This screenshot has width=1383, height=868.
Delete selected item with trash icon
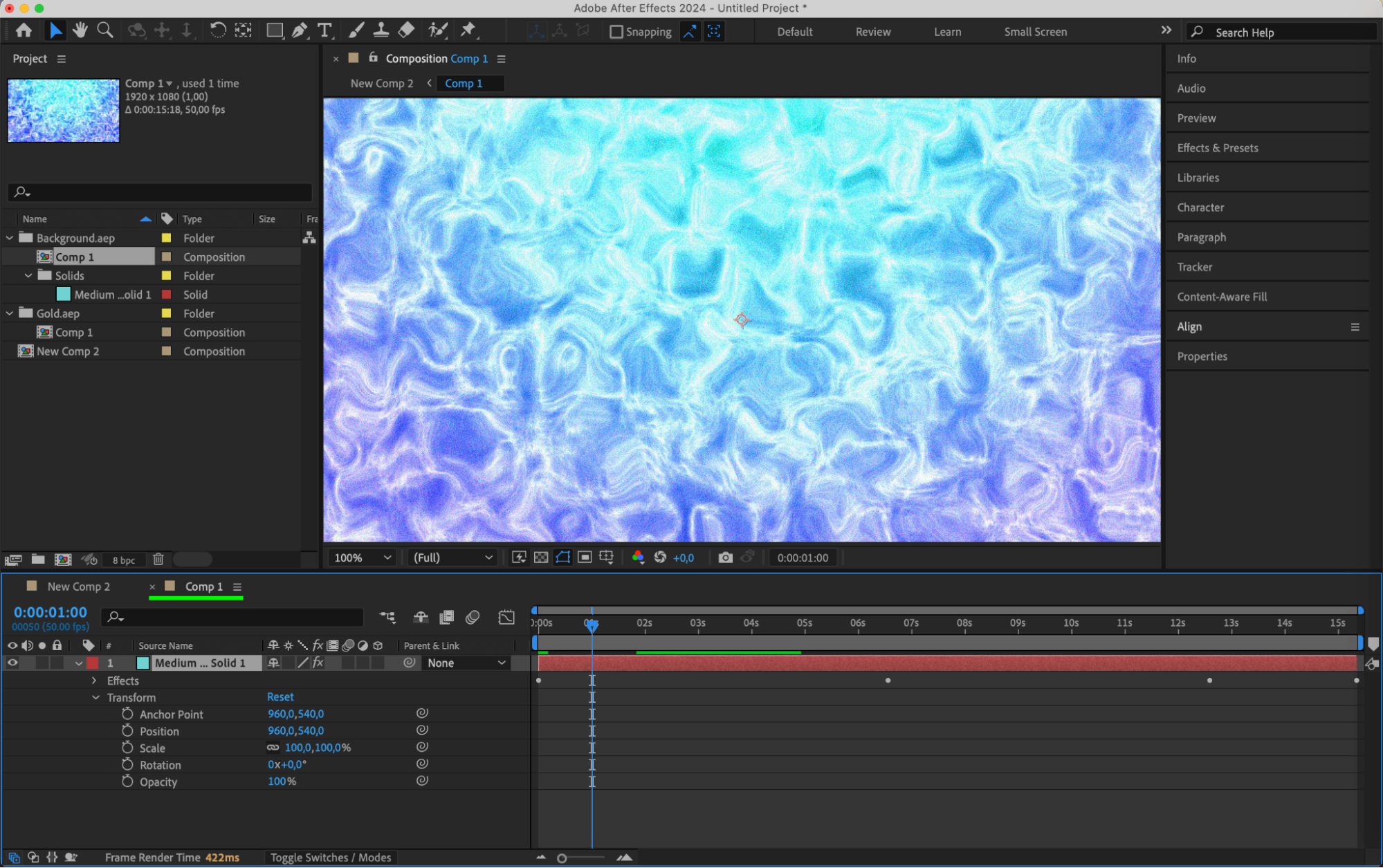(158, 559)
